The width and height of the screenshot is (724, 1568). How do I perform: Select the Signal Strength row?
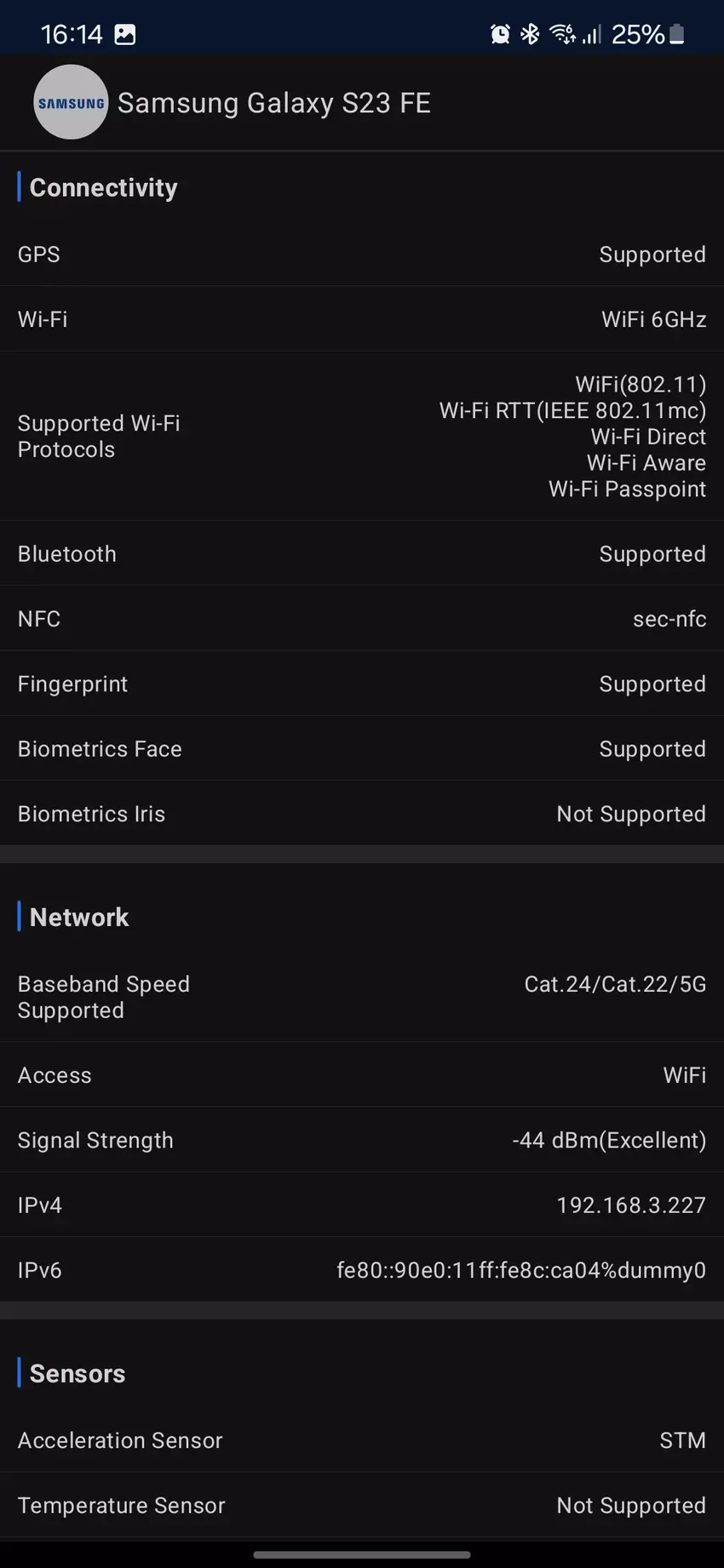(x=362, y=1140)
